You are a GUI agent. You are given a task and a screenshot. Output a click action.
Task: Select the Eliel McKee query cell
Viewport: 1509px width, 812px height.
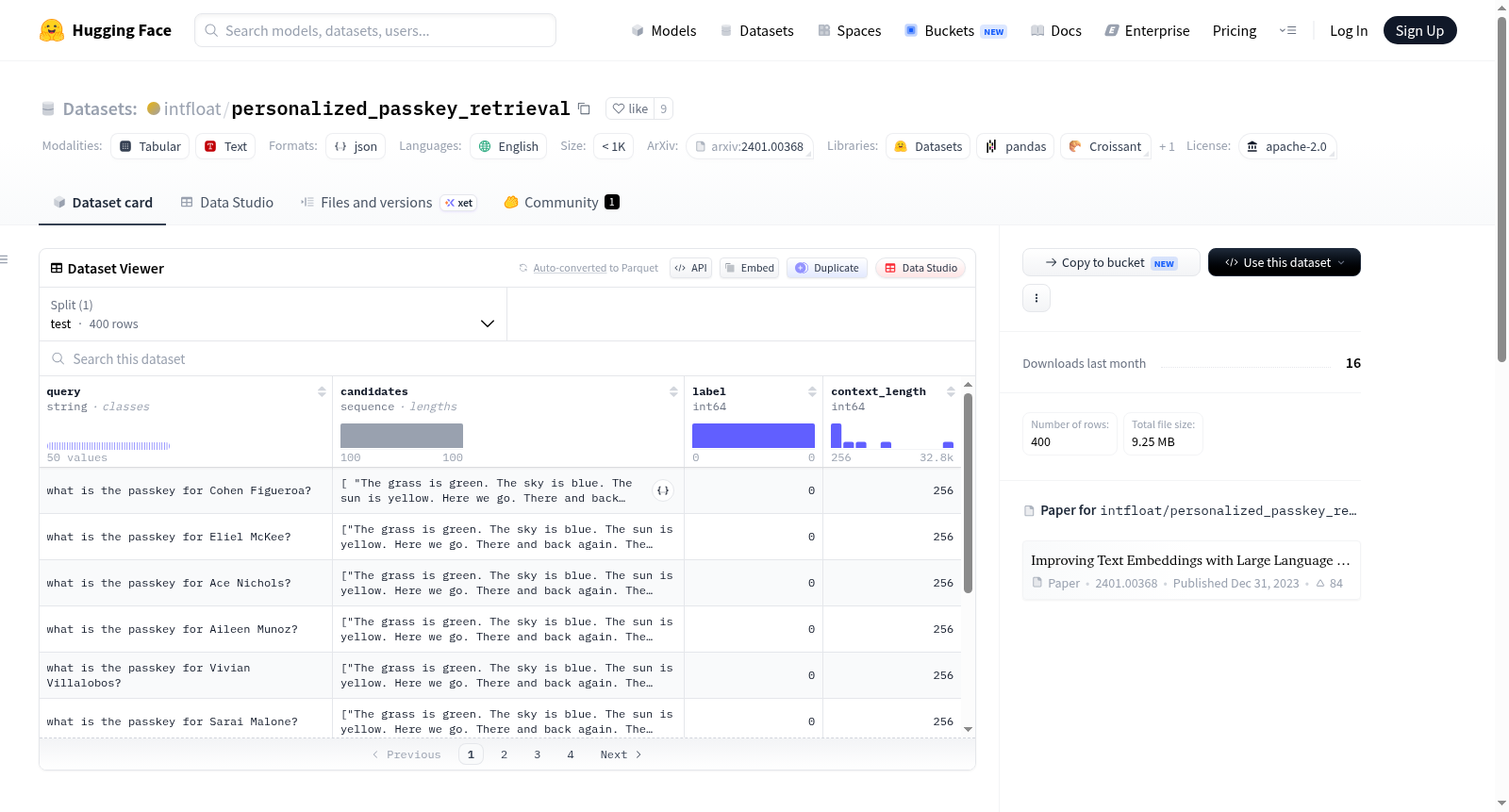click(x=186, y=537)
